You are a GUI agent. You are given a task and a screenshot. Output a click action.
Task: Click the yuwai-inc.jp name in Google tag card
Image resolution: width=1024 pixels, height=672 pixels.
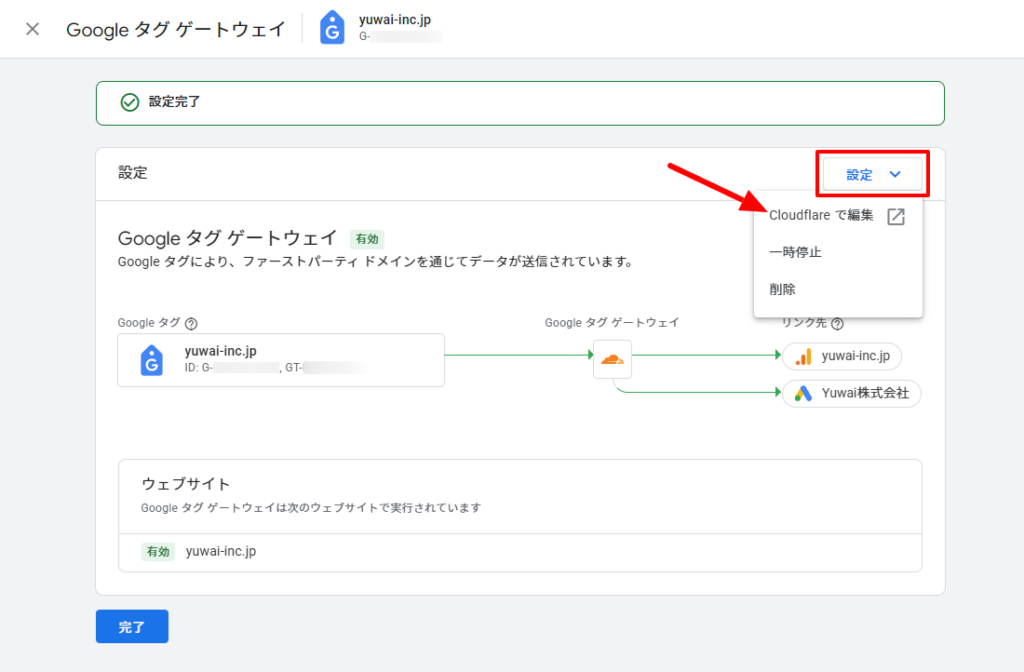pos(221,351)
